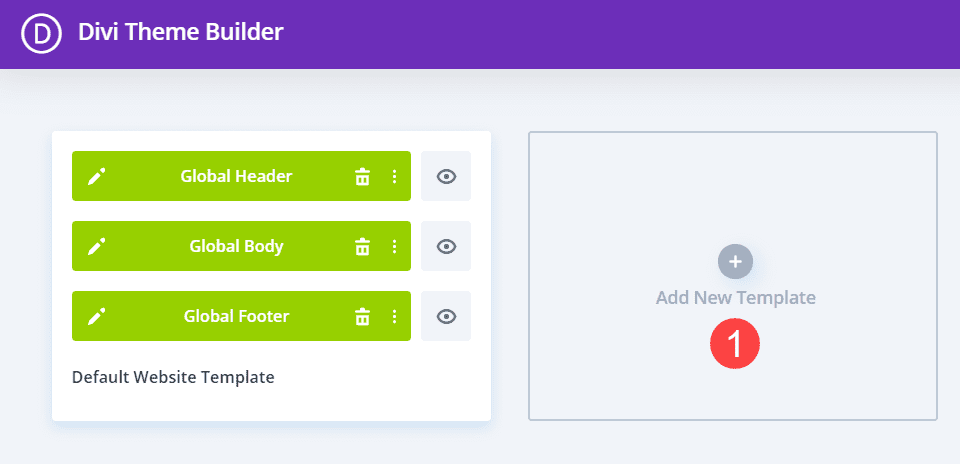Click the Divi Theme Builder heading

[181, 33]
